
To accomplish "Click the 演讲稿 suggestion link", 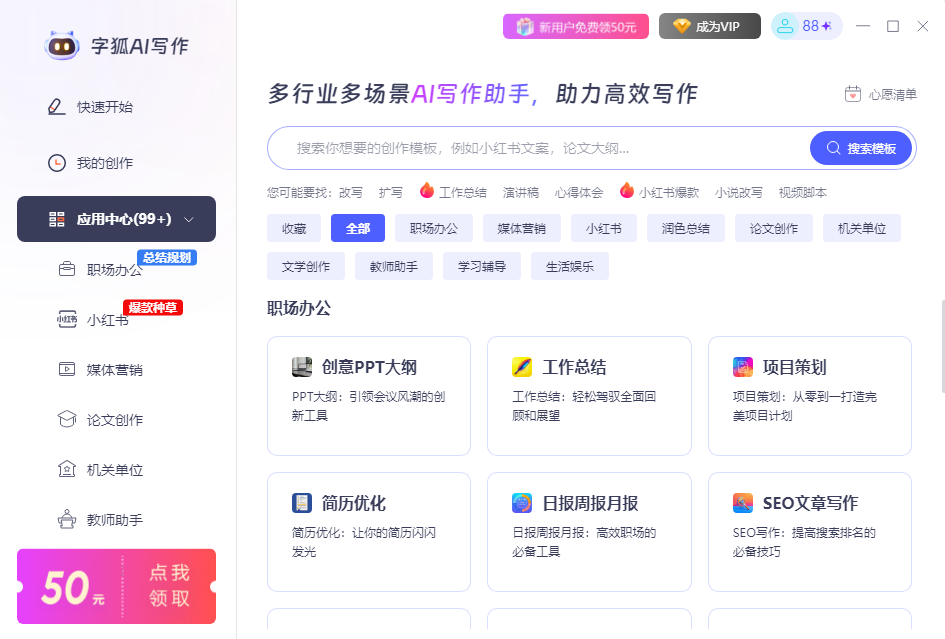I will pos(521,192).
